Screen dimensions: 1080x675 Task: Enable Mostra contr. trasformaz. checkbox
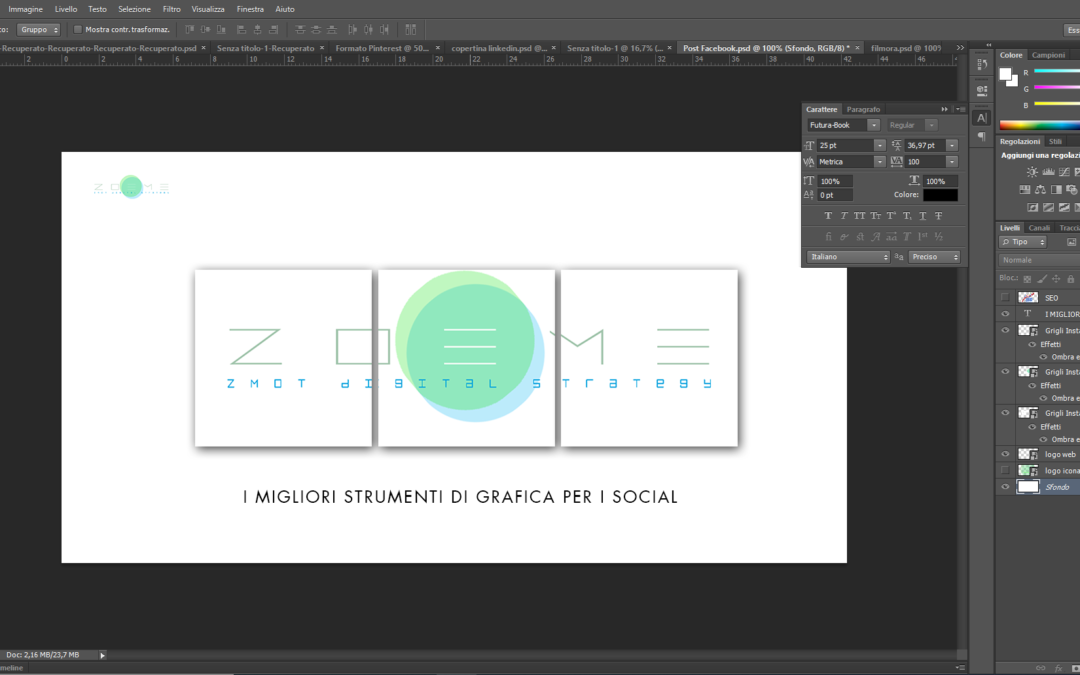(78, 30)
